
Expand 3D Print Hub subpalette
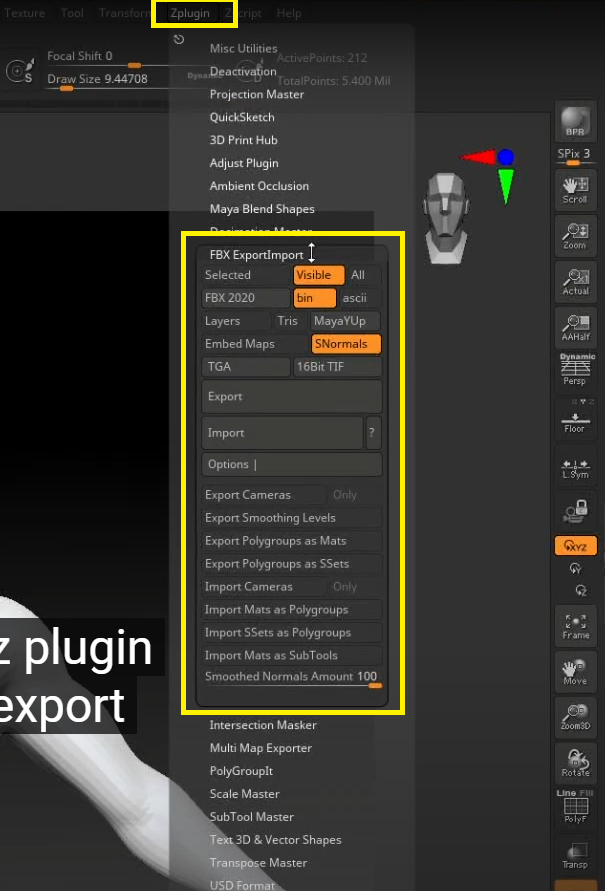[243, 140]
